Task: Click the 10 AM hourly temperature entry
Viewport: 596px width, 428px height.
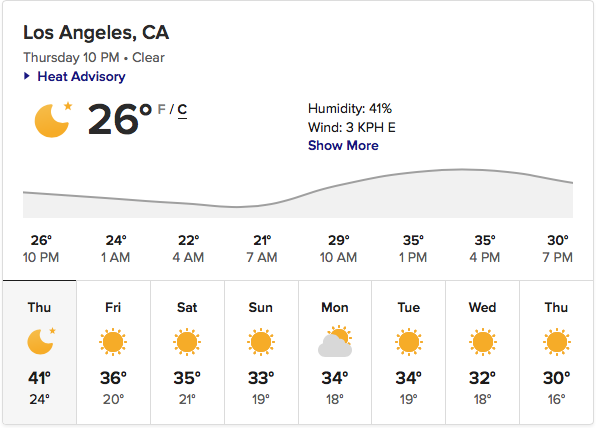Action: 338,249
